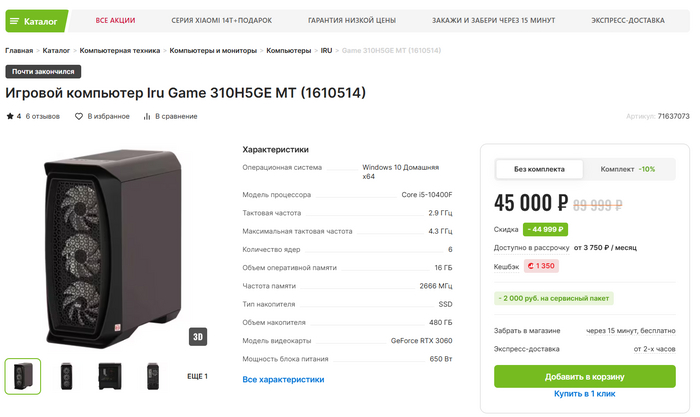The width and height of the screenshot is (700, 417).
Task: Click Добавить в корзину button
Action: click(585, 376)
